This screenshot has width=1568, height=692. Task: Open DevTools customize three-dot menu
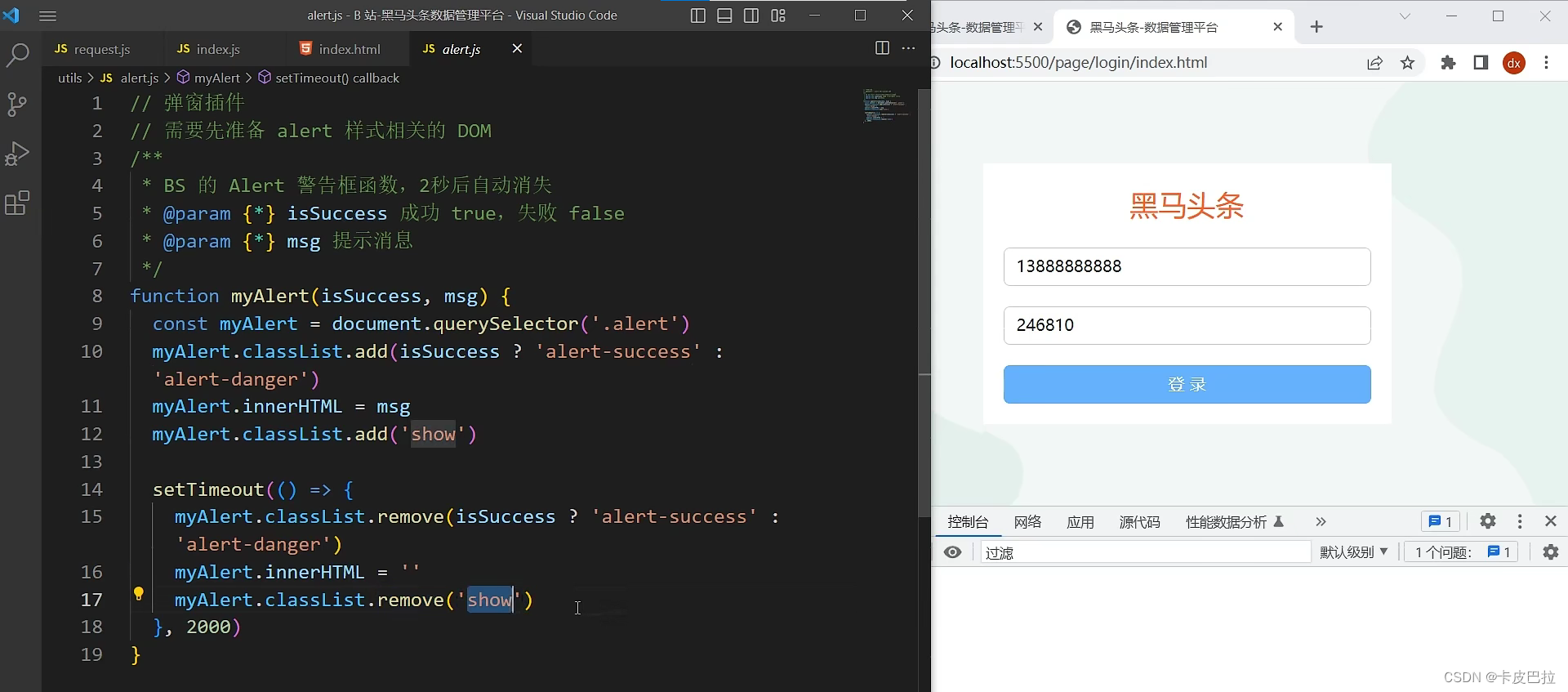(x=1520, y=521)
